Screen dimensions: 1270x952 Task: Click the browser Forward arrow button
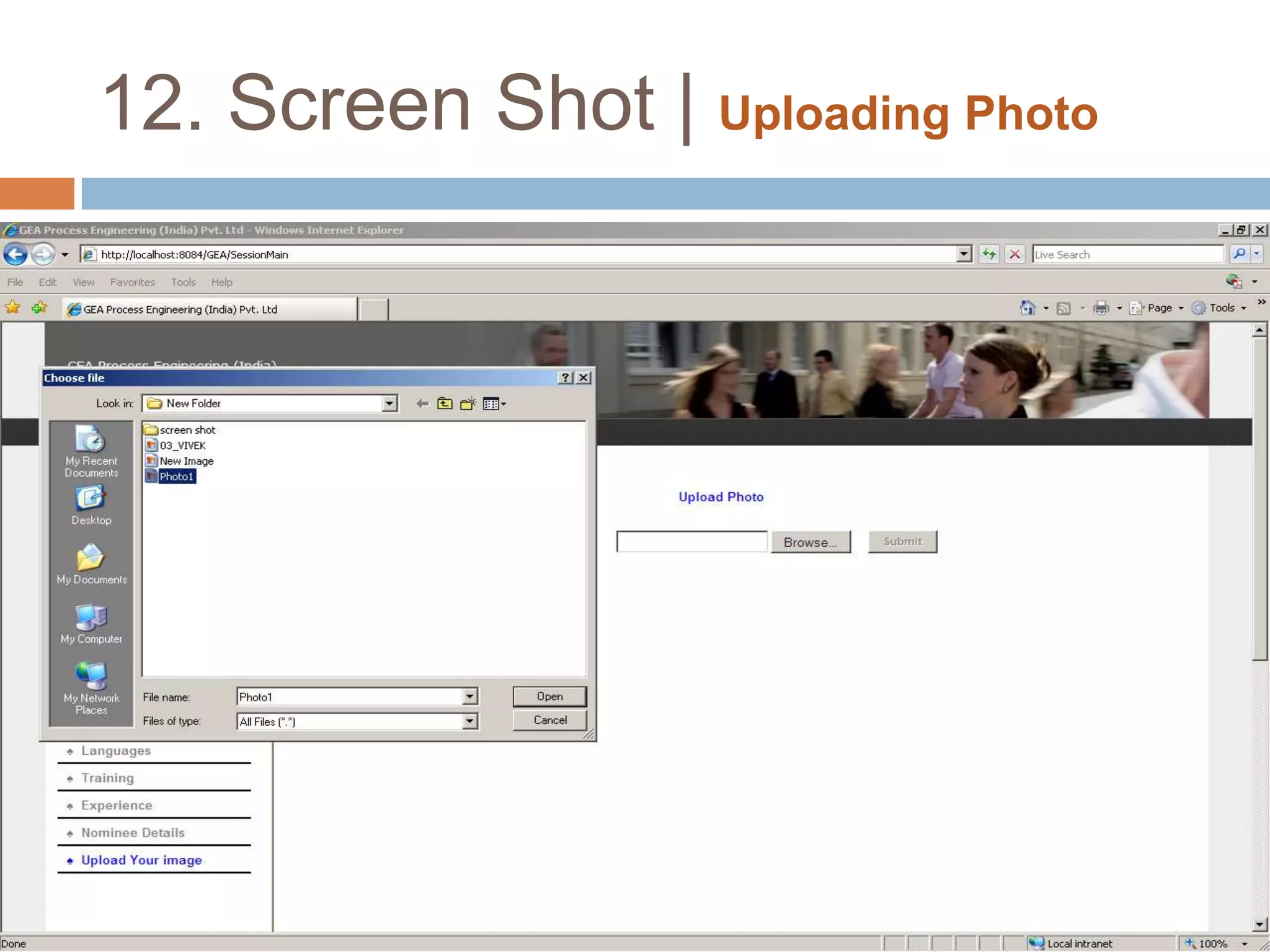(x=43, y=254)
